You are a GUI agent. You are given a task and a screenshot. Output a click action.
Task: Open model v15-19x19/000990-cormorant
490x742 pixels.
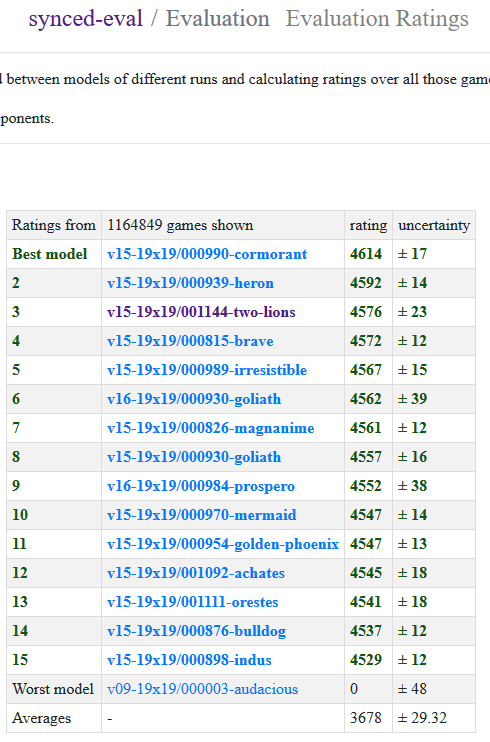(207, 254)
